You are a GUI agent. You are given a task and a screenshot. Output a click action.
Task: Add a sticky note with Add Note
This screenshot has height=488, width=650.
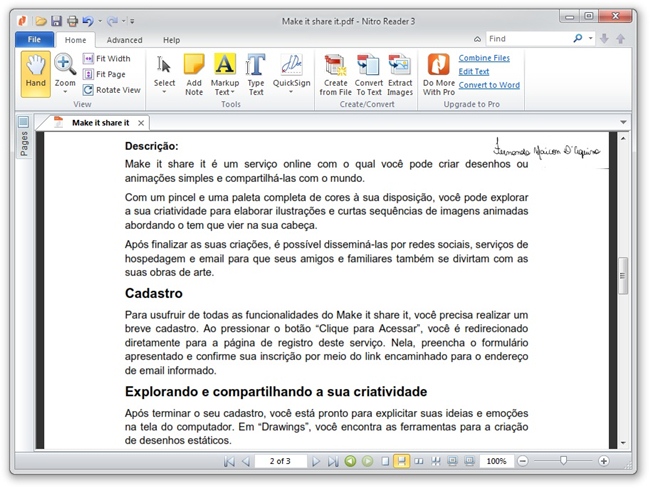pyautogui.click(x=194, y=75)
